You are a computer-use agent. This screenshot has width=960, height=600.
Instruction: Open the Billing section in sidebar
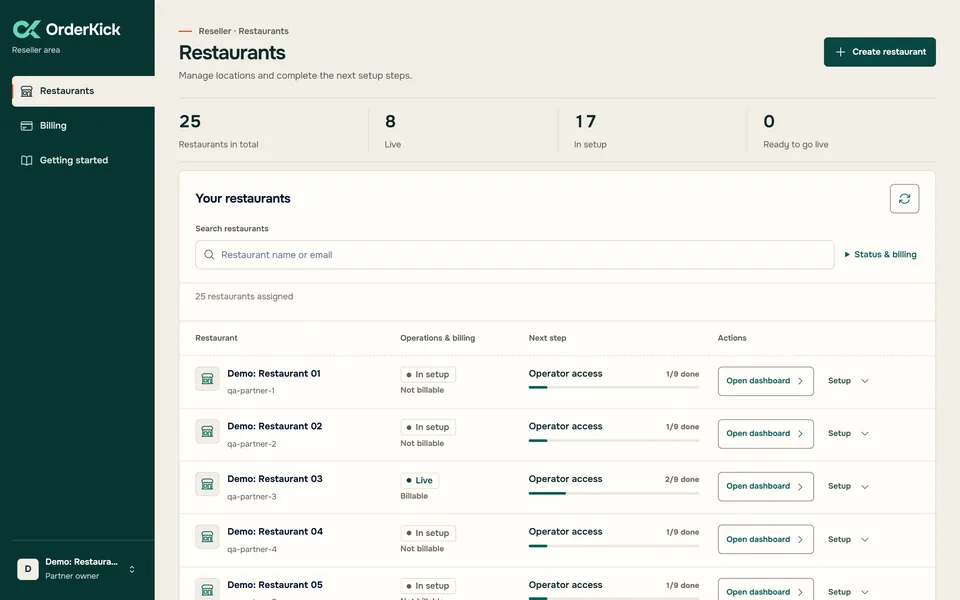click(83, 126)
